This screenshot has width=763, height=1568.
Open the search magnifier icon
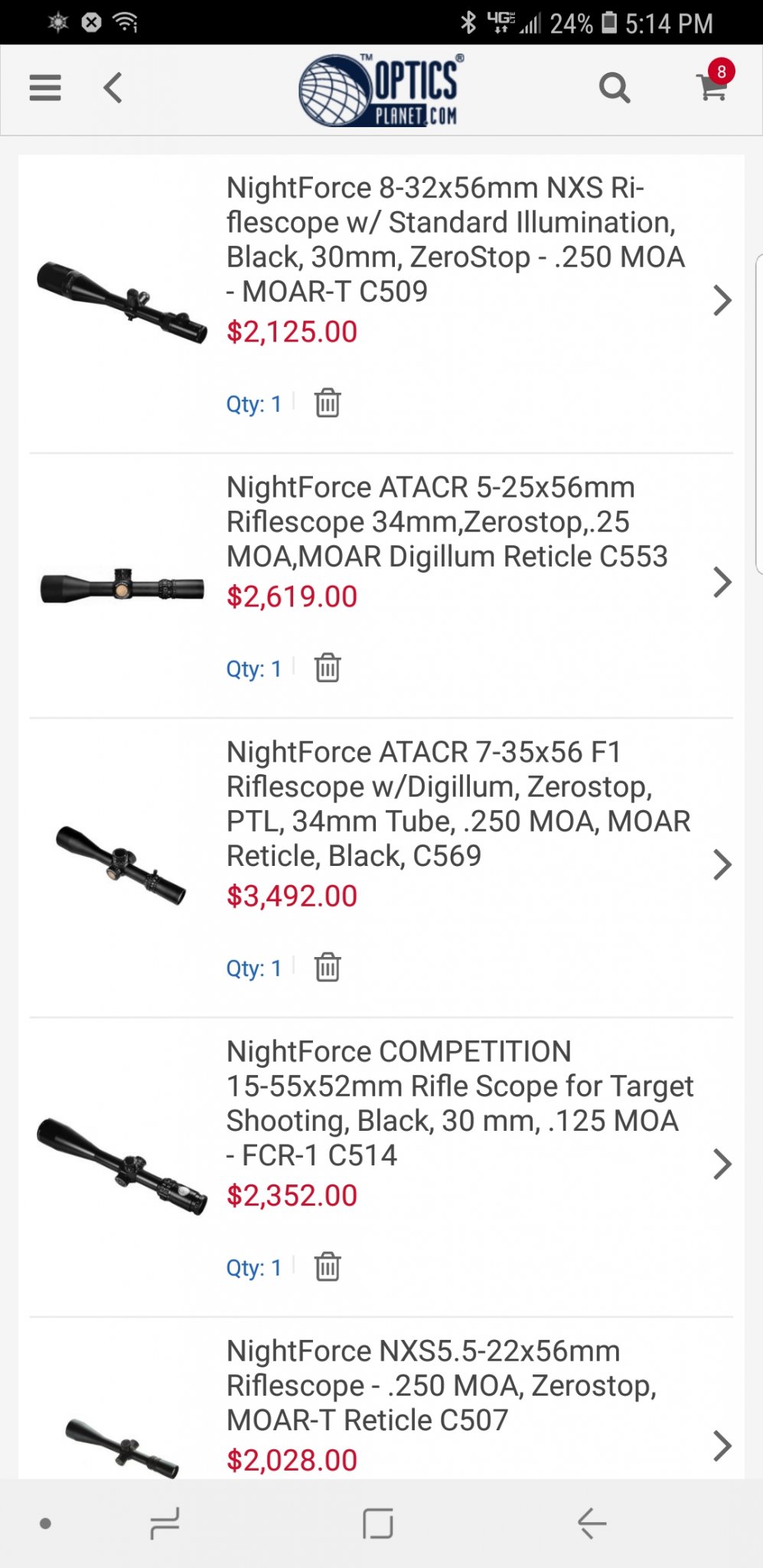pyautogui.click(x=614, y=88)
